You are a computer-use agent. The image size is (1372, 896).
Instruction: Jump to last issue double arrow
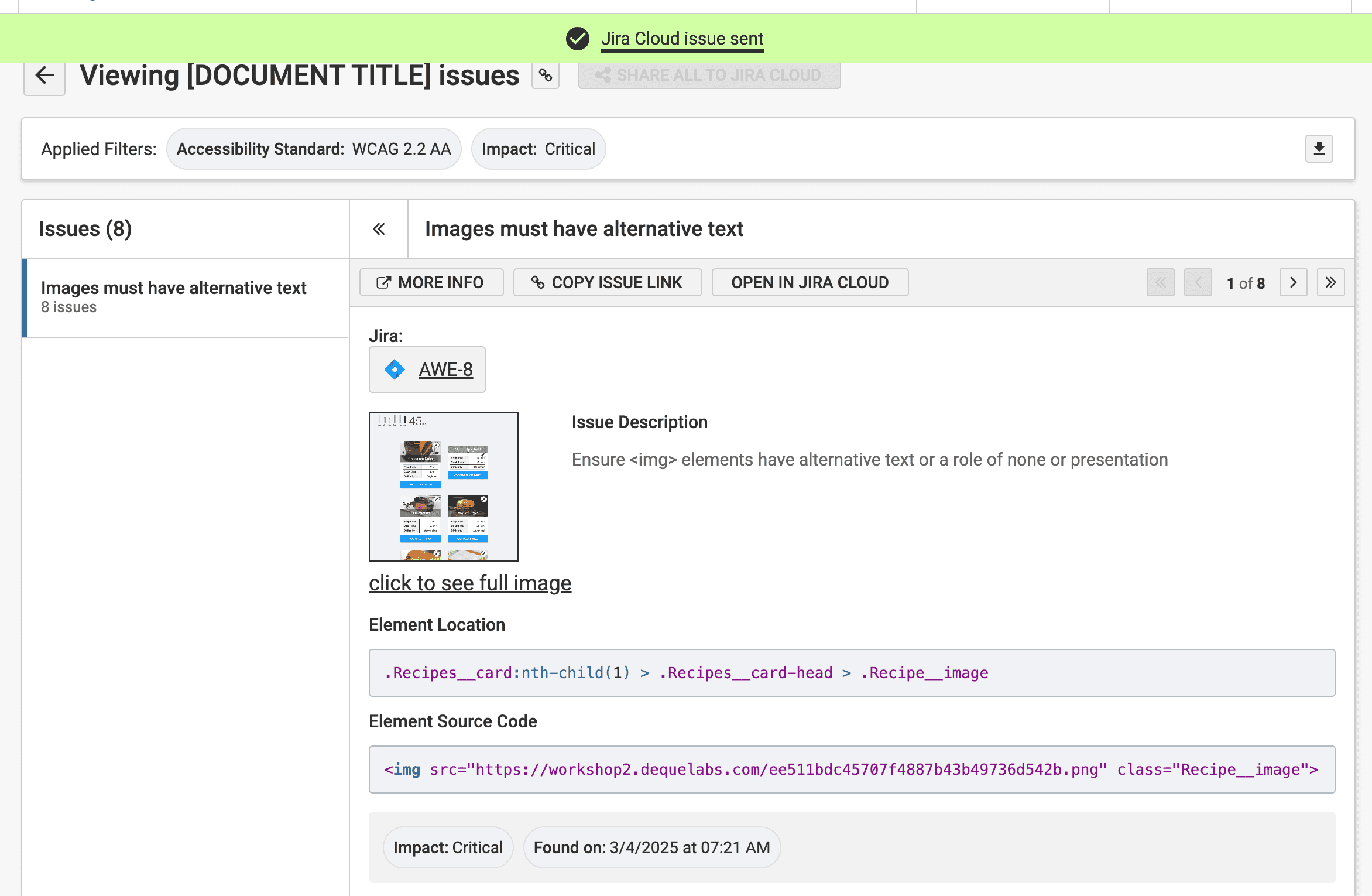point(1330,283)
